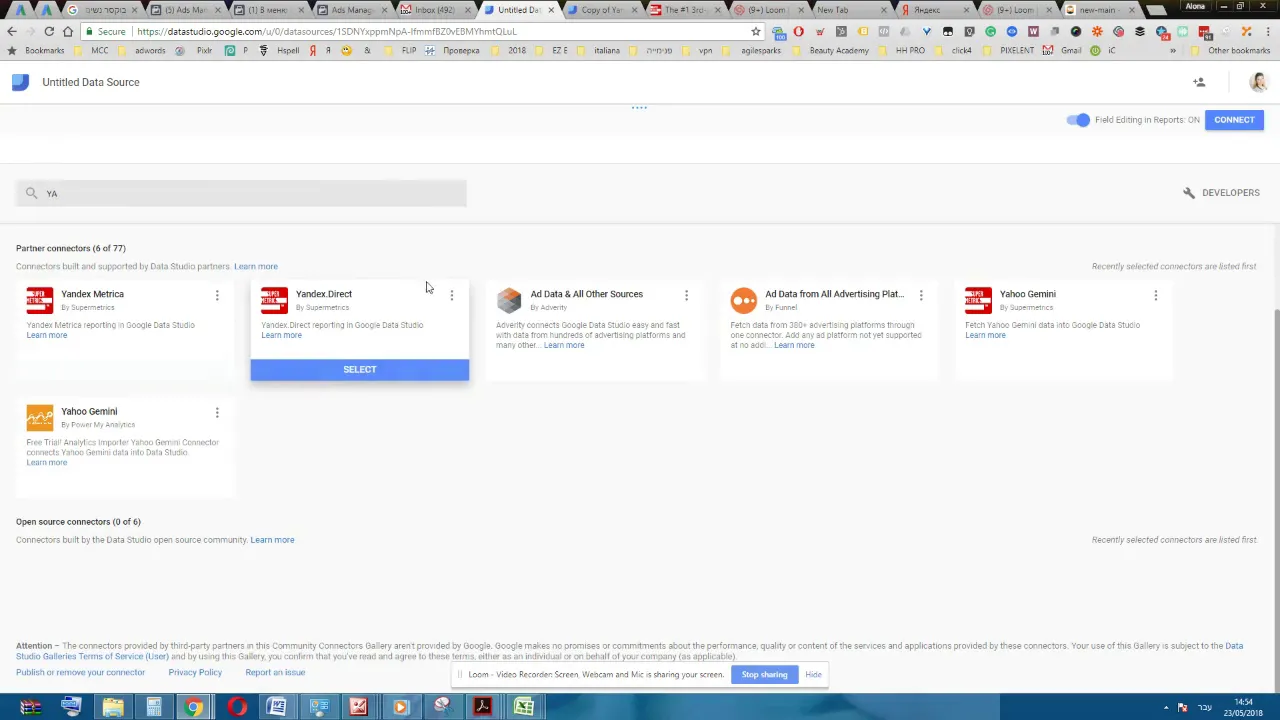
Task: Open the Beauty Academy bookmark folder
Action: 832,51
